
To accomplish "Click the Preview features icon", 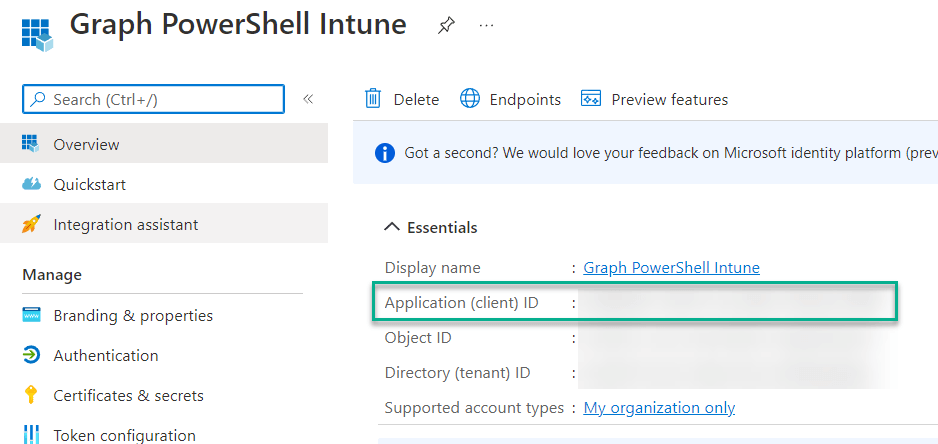I will point(590,99).
